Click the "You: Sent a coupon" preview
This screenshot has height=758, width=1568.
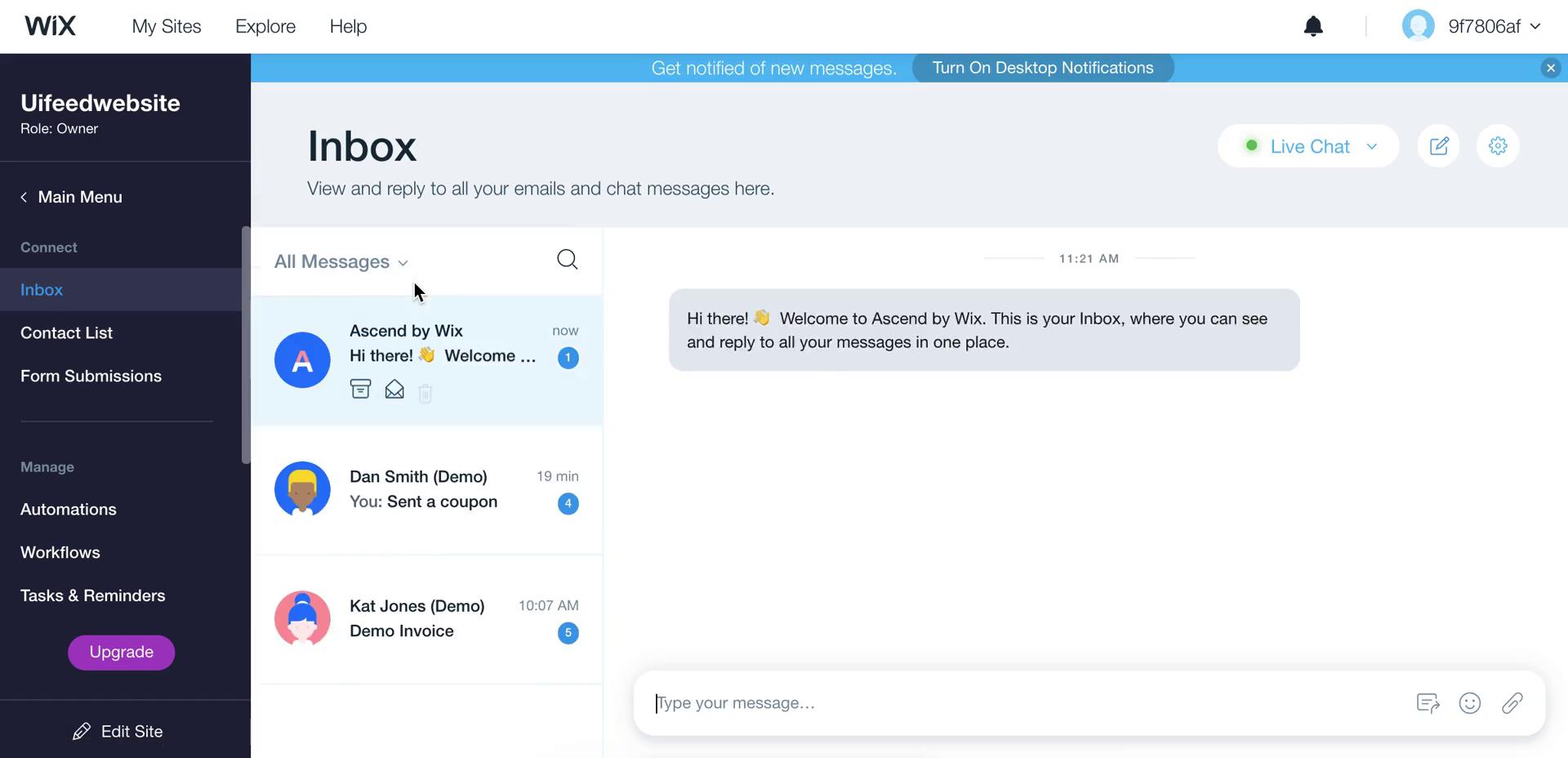pos(423,502)
